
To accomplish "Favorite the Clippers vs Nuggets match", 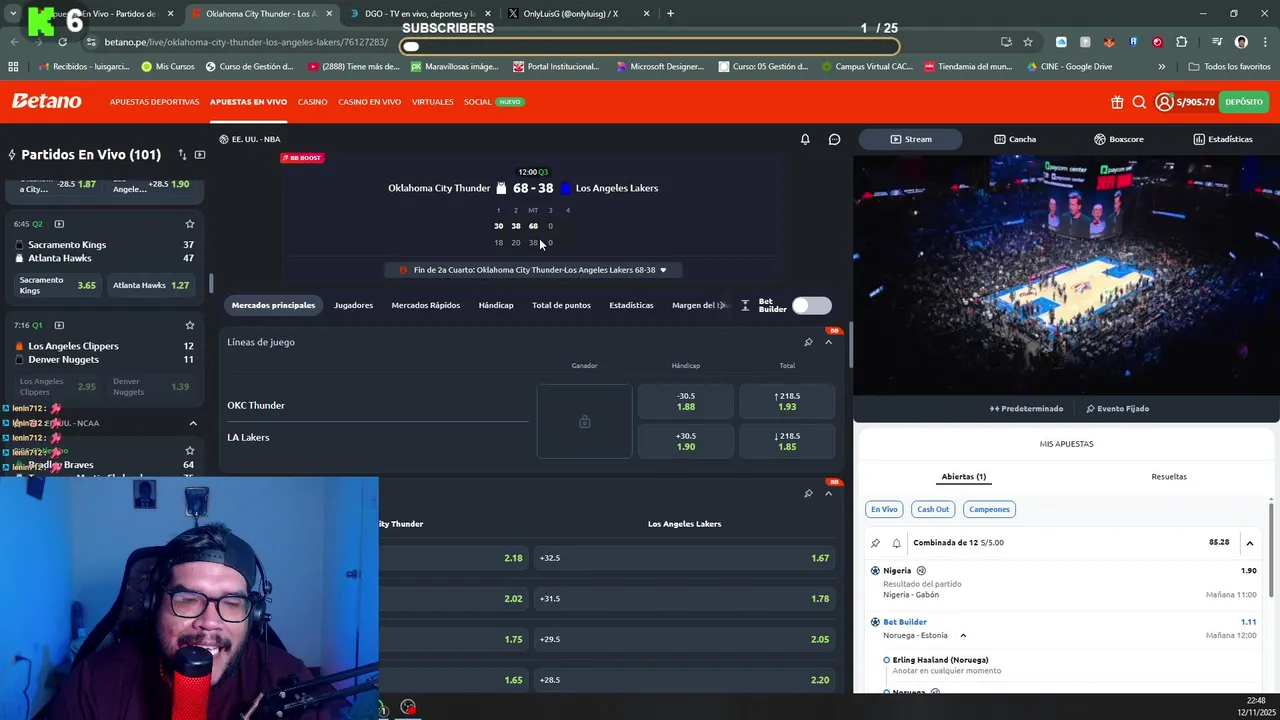I will [189, 325].
